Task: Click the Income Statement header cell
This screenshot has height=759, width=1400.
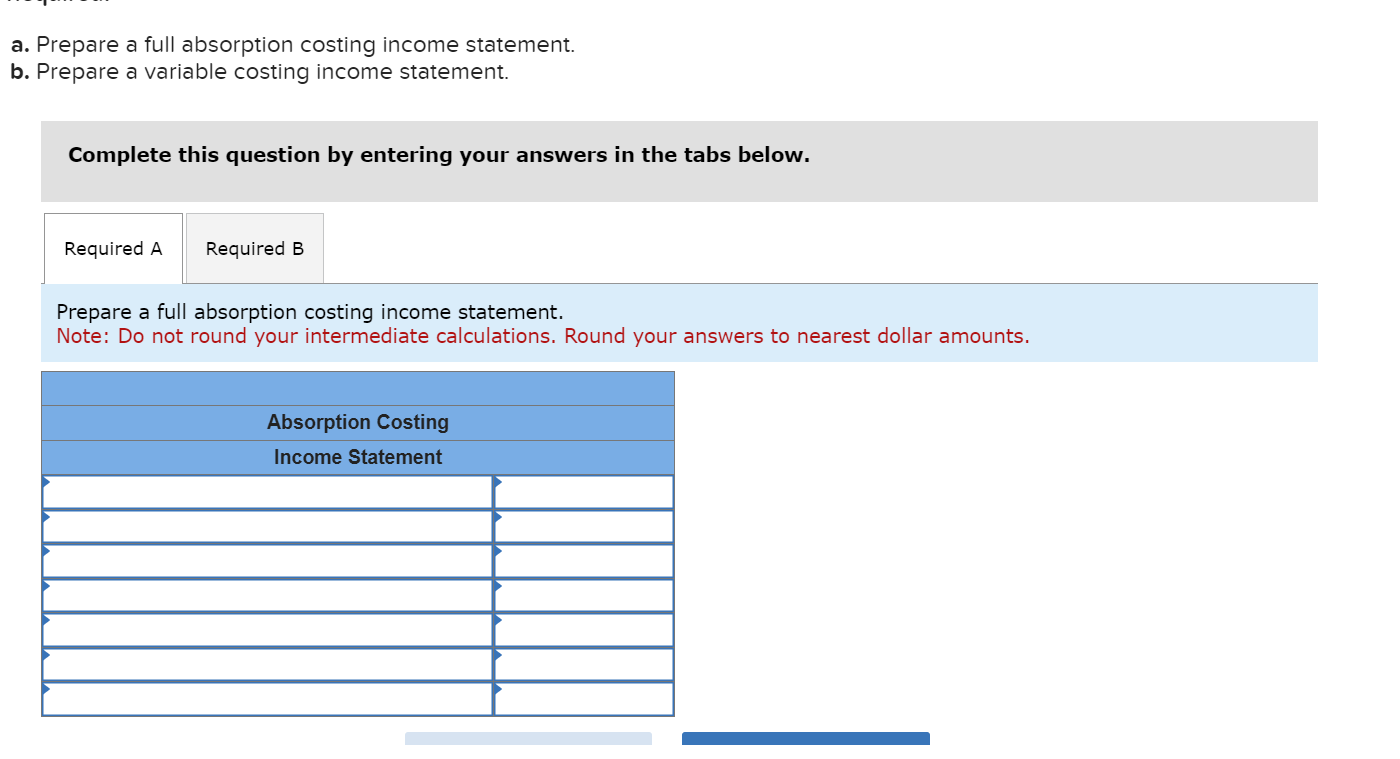Action: pyautogui.click(x=357, y=457)
